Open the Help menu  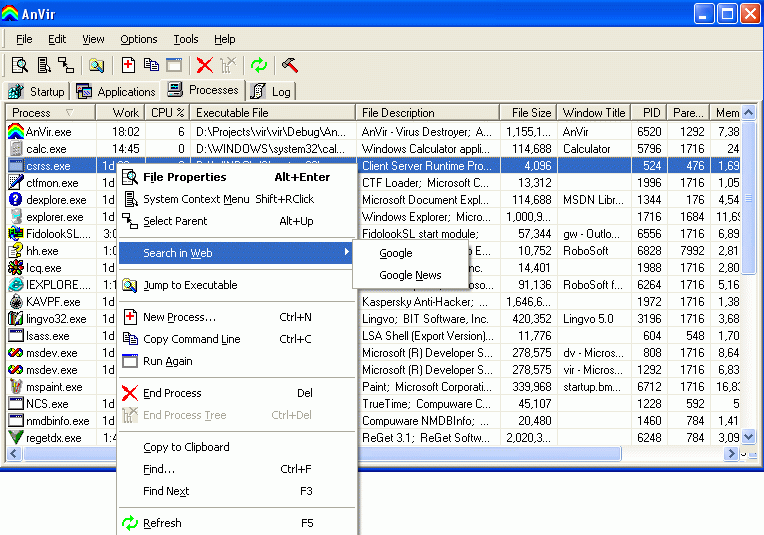point(224,39)
